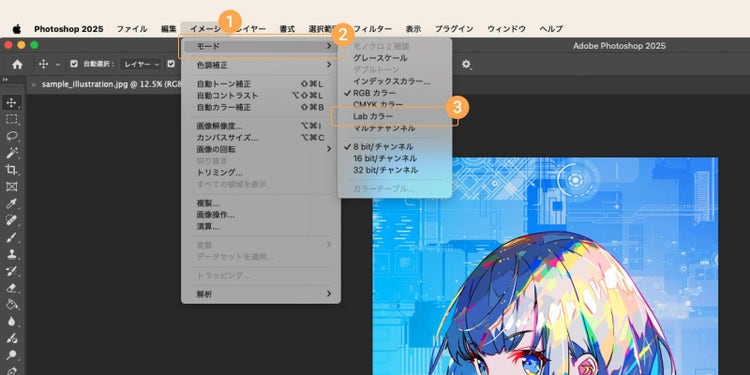
Task: Select the Eraser tool
Action: coord(11,288)
